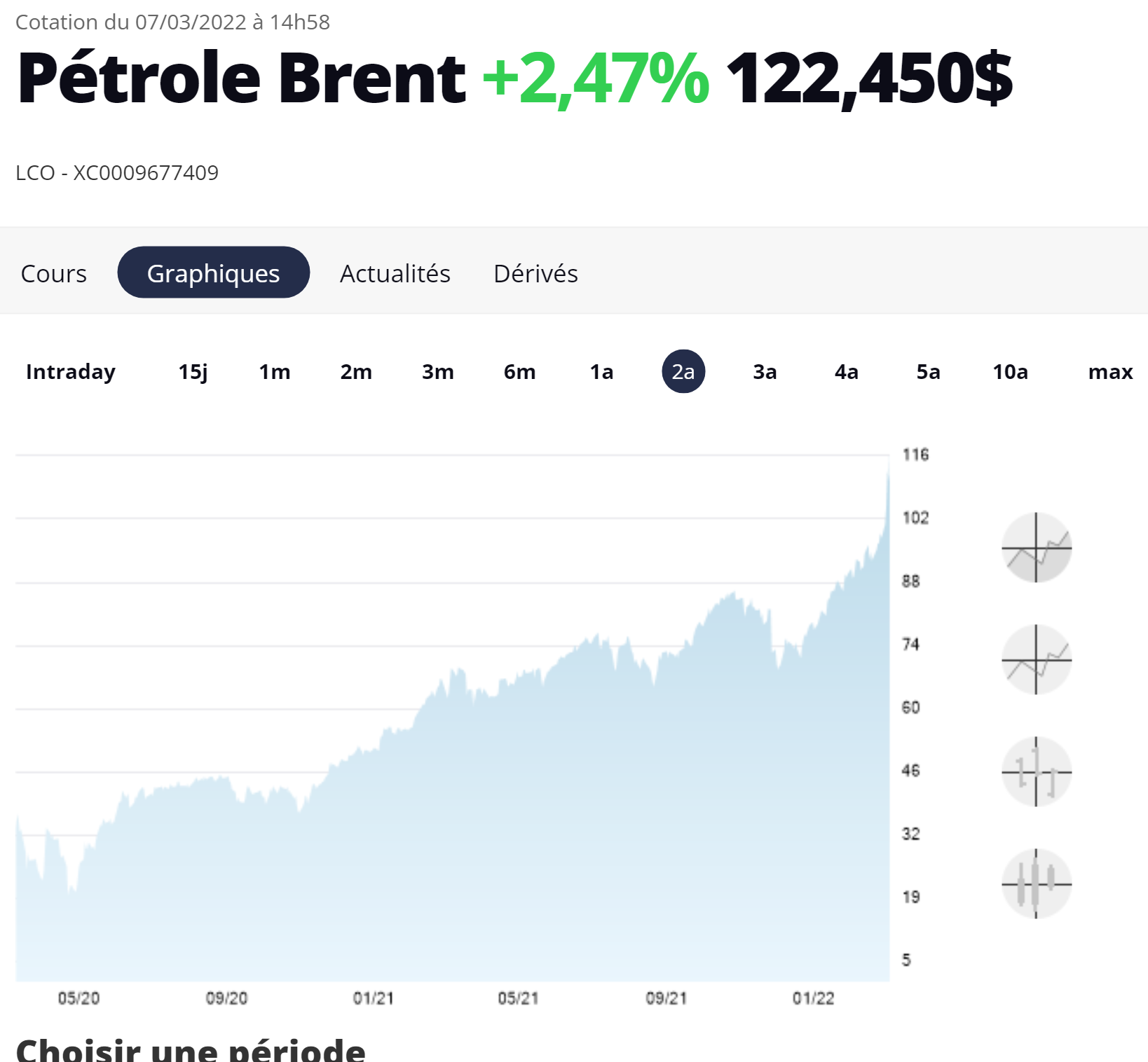Select the Intraday period

pos(71,372)
